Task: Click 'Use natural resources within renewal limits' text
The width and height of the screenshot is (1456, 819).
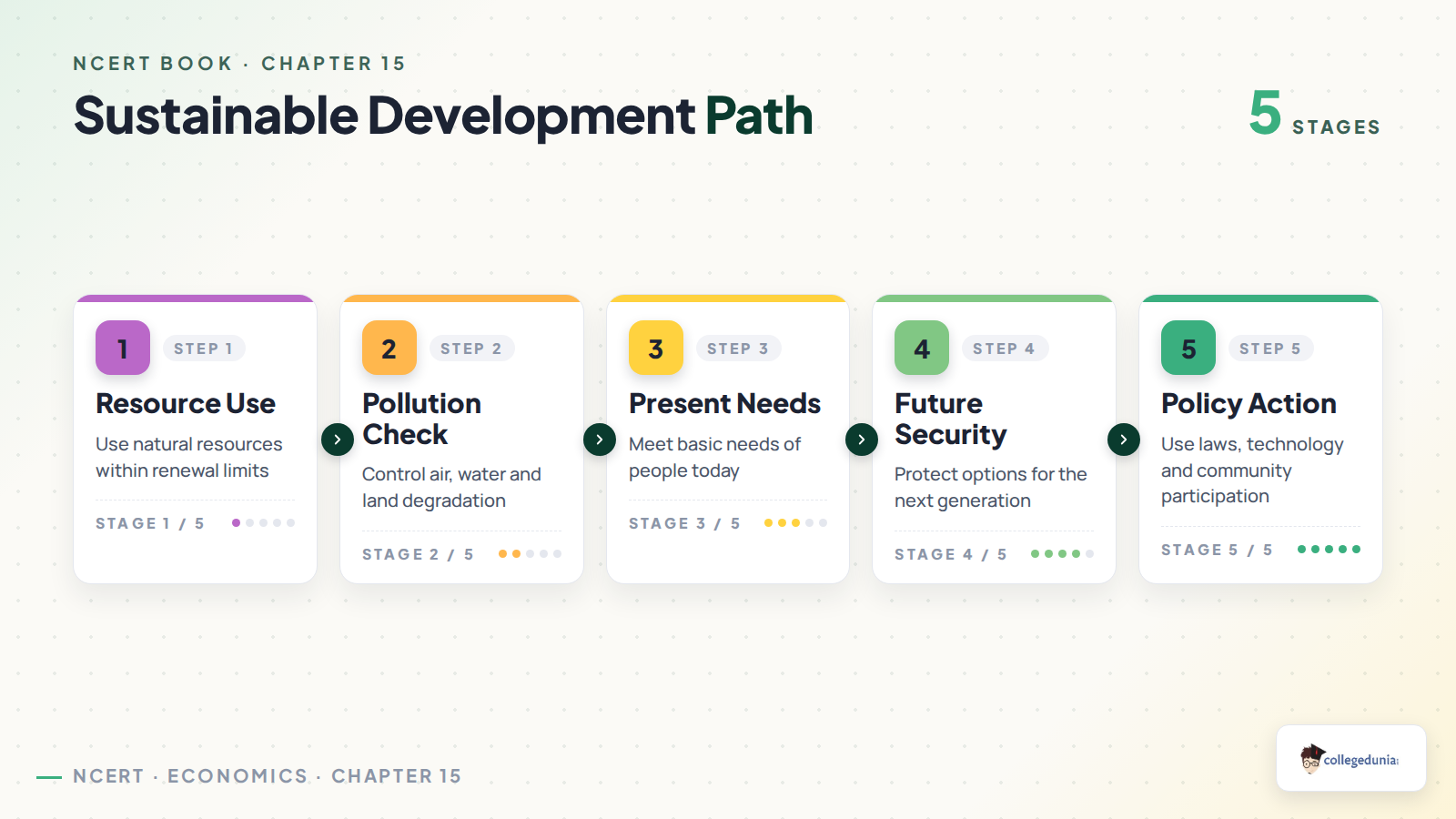Action: [x=189, y=458]
